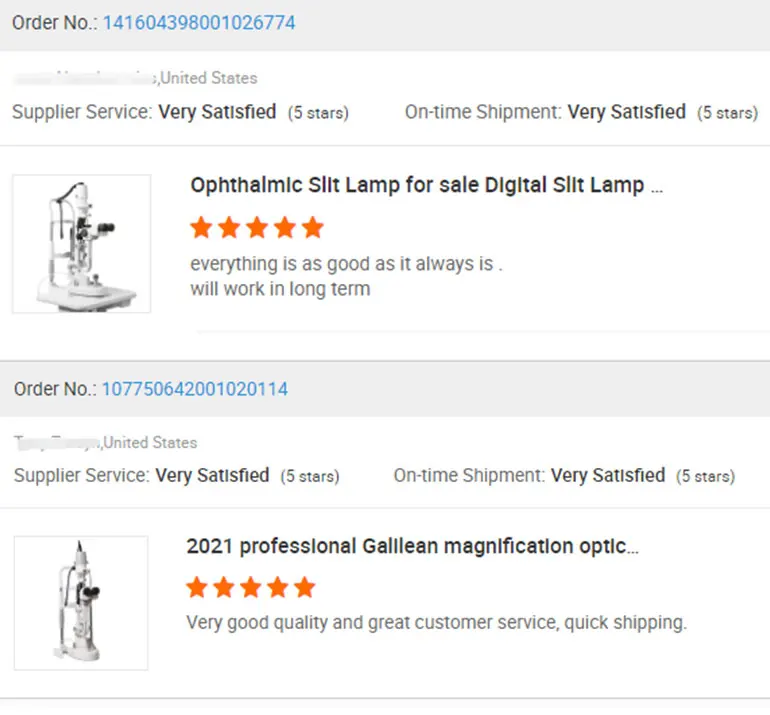
Task: Click third star of the Galilean magnification product rating
Action: coord(251,587)
